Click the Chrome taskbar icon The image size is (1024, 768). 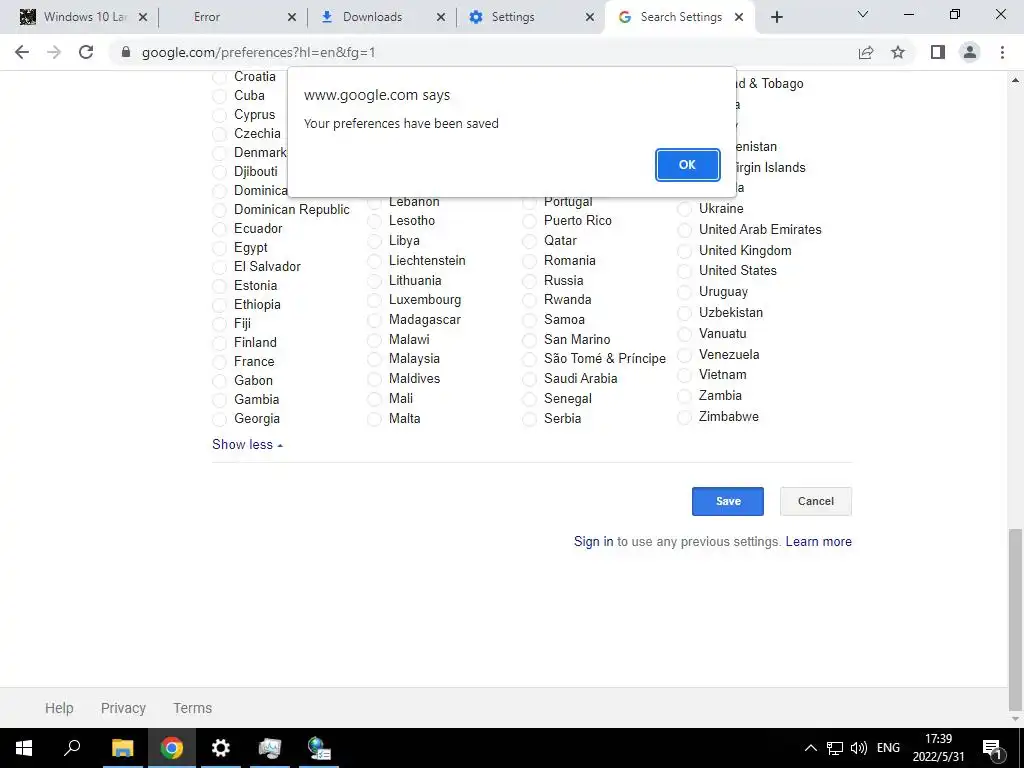(172, 748)
